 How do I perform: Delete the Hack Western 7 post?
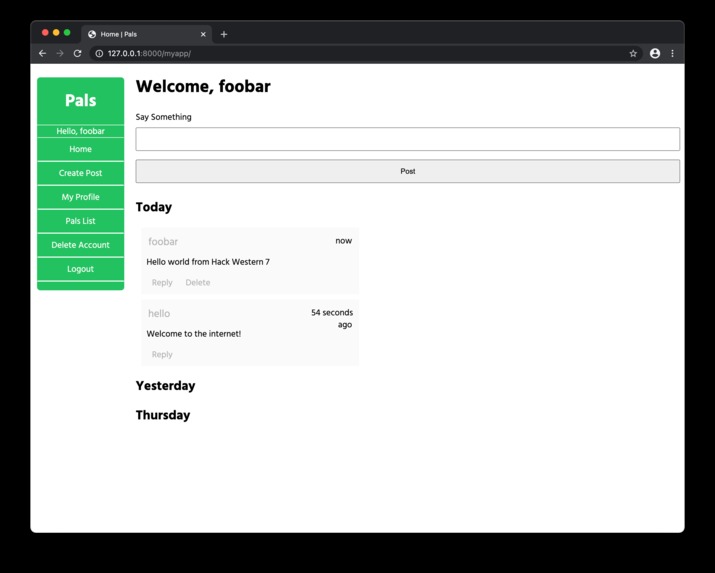tap(197, 283)
